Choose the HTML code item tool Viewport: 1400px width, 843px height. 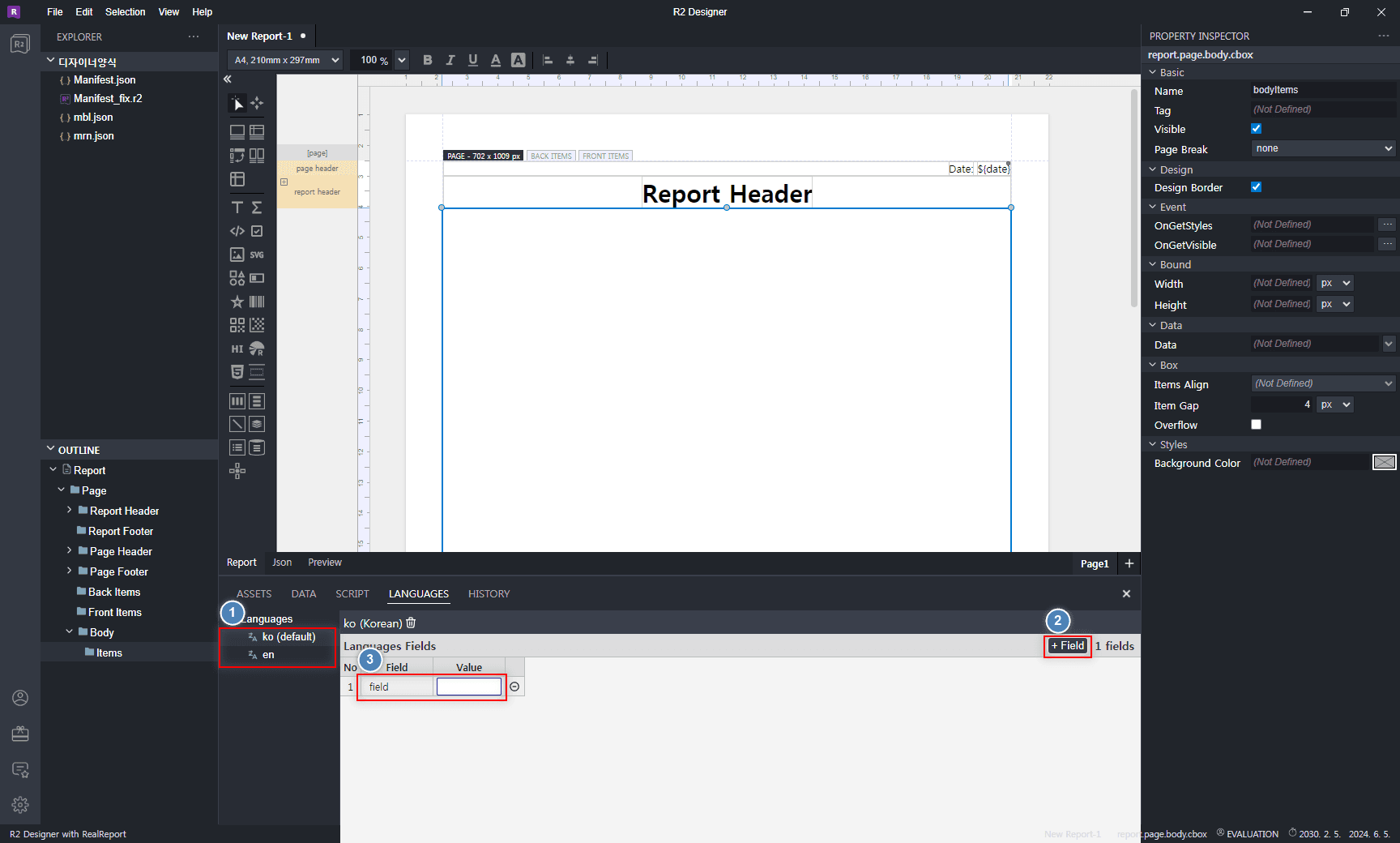pyautogui.click(x=237, y=231)
